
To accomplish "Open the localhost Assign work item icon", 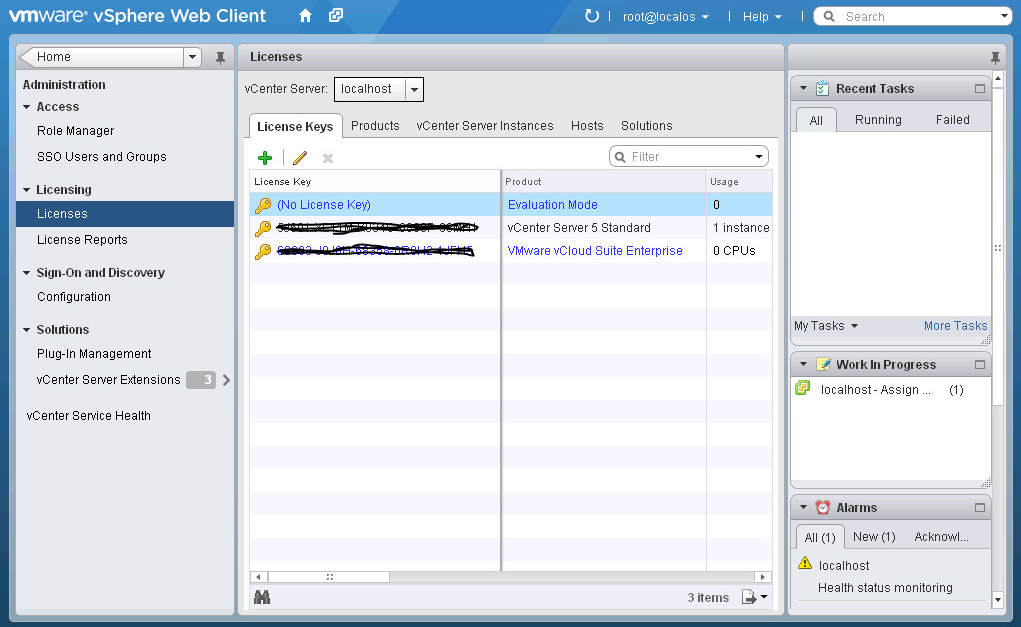I will coord(803,389).
